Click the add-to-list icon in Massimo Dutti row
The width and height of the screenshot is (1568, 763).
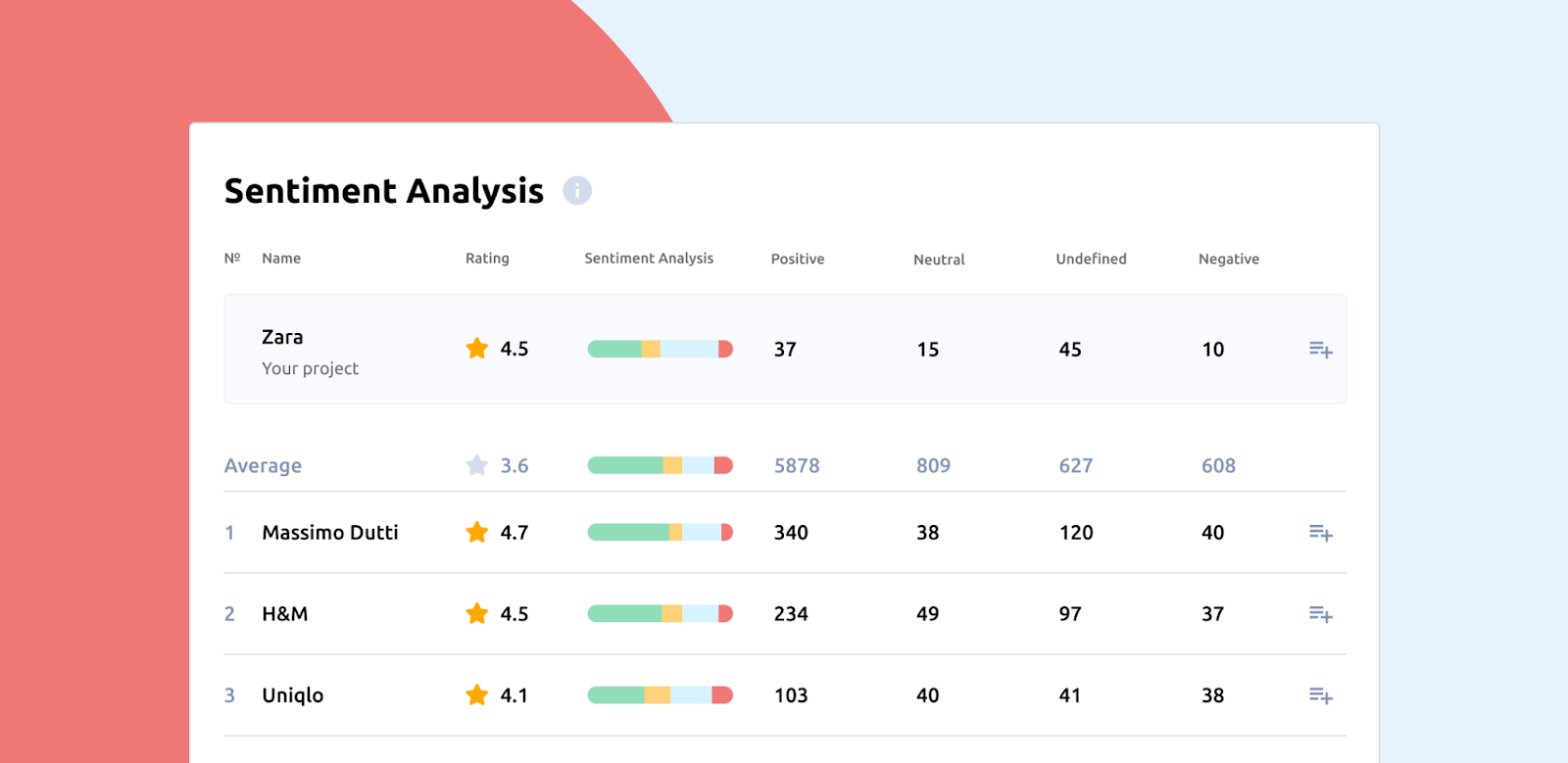1321,533
